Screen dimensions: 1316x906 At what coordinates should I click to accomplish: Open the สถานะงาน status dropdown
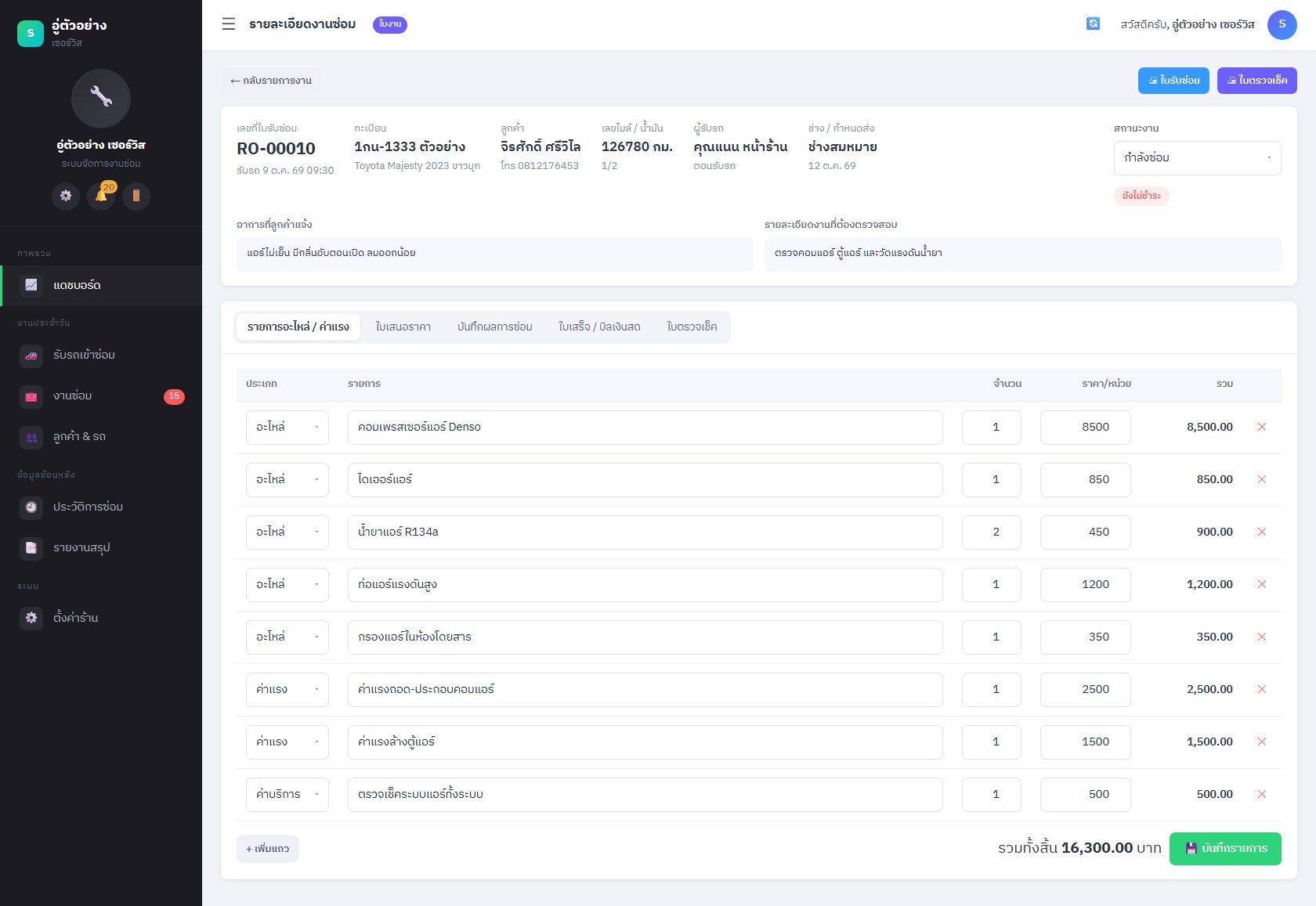pos(1197,158)
